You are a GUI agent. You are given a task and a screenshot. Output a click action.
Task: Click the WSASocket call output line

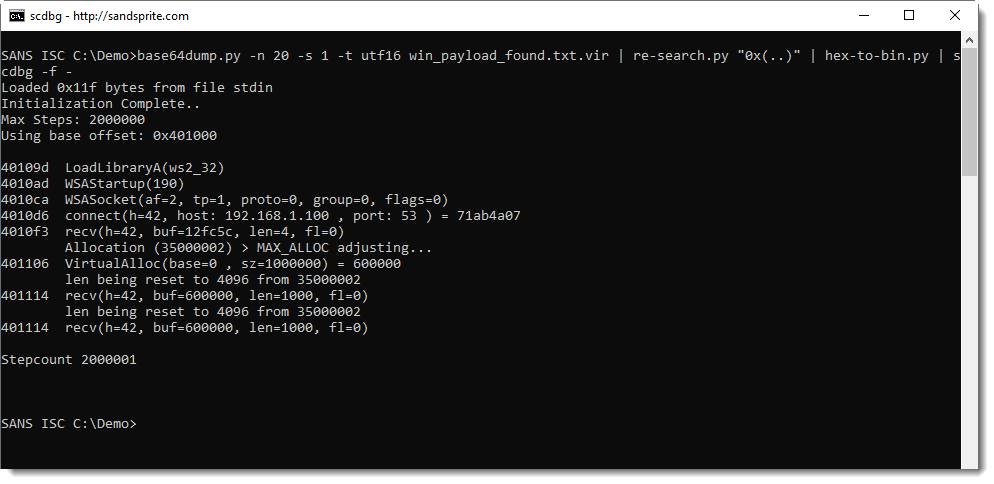[x=224, y=200]
